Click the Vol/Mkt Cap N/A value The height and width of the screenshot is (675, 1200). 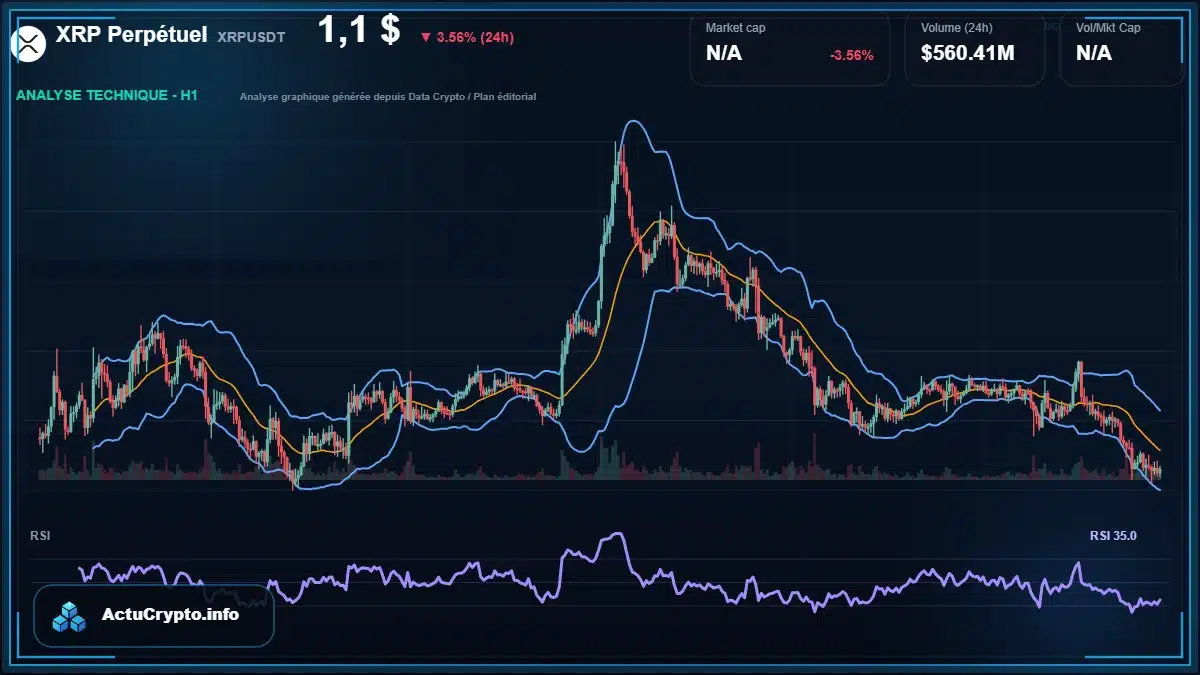[x=1094, y=54]
